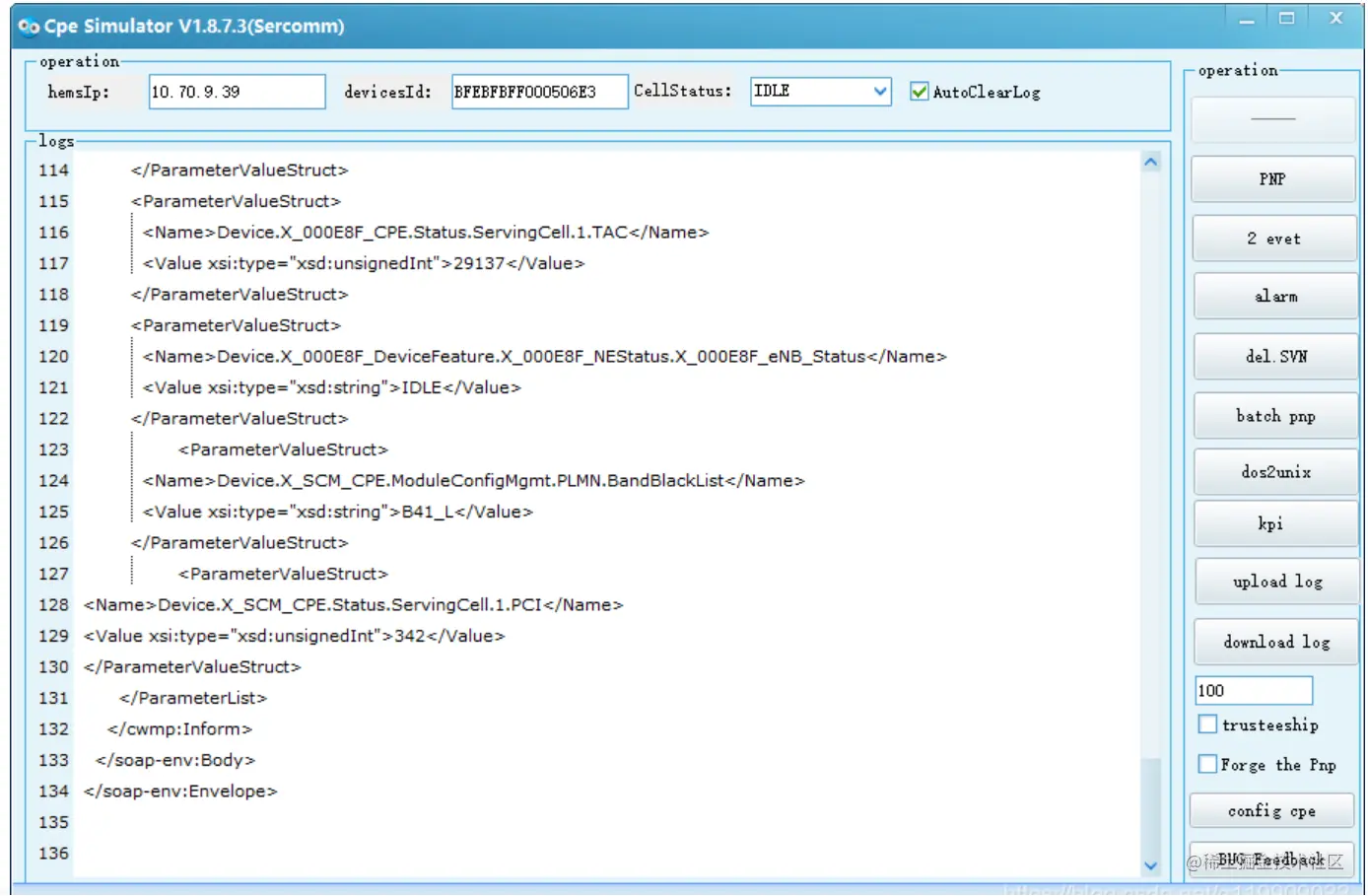The height and width of the screenshot is (896, 1368).
Task: Click the B41_L value on line 125
Action: click(428, 512)
